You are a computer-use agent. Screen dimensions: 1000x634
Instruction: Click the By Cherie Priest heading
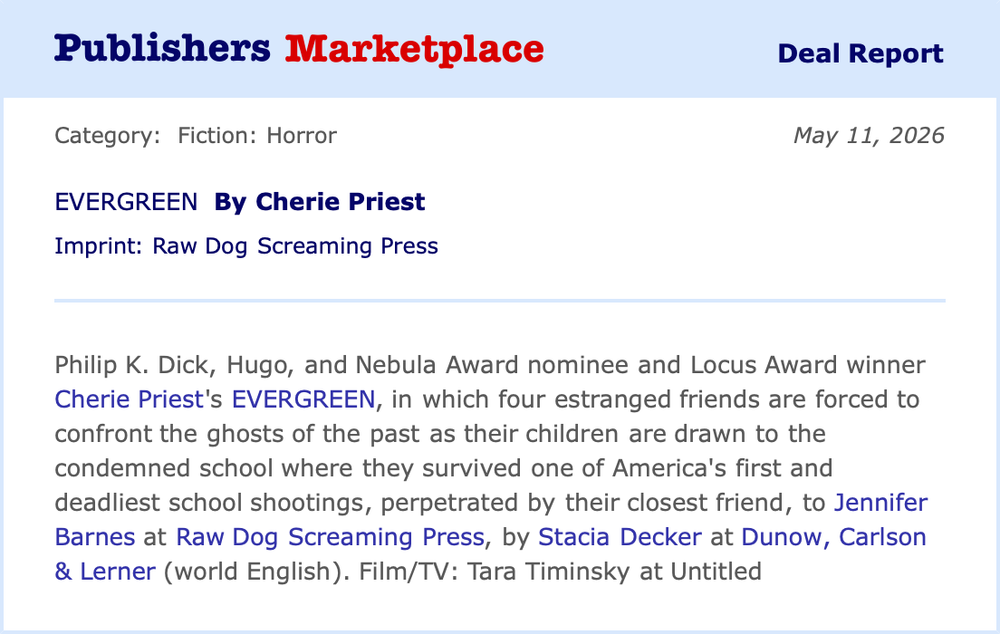(320, 202)
